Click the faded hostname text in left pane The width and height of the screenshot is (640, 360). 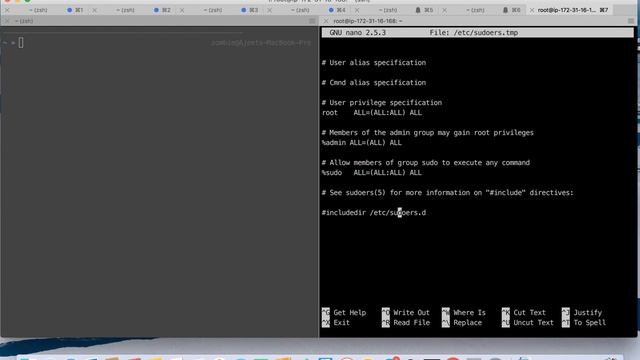(x=261, y=42)
